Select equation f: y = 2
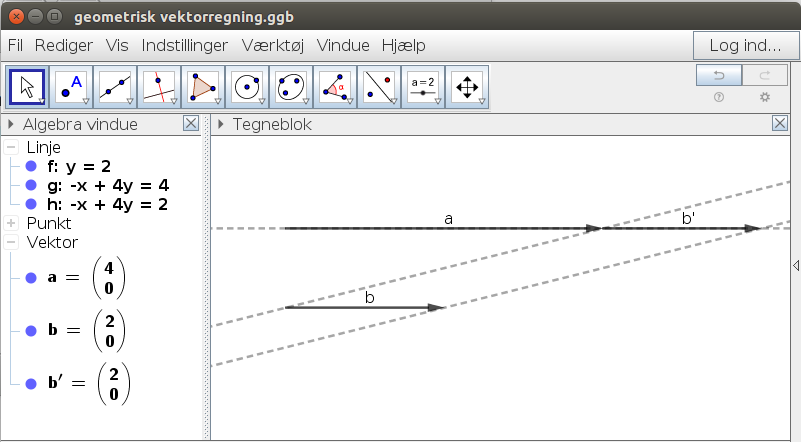The image size is (801, 442). [x=79, y=166]
